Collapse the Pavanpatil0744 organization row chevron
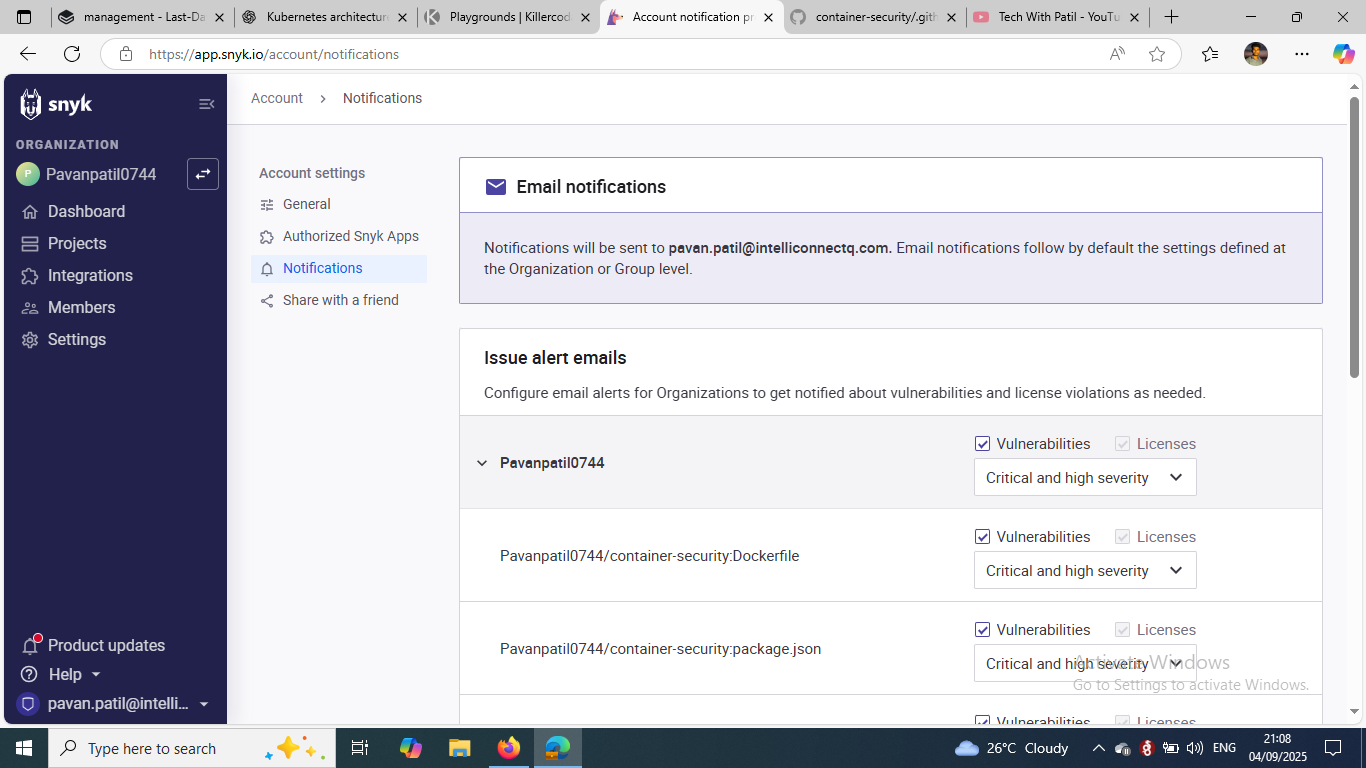1366x768 pixels. pos(482,463)
